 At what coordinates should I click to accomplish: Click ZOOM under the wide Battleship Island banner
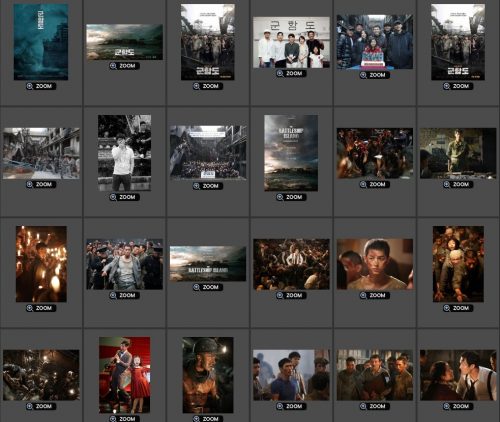point(208,287)
